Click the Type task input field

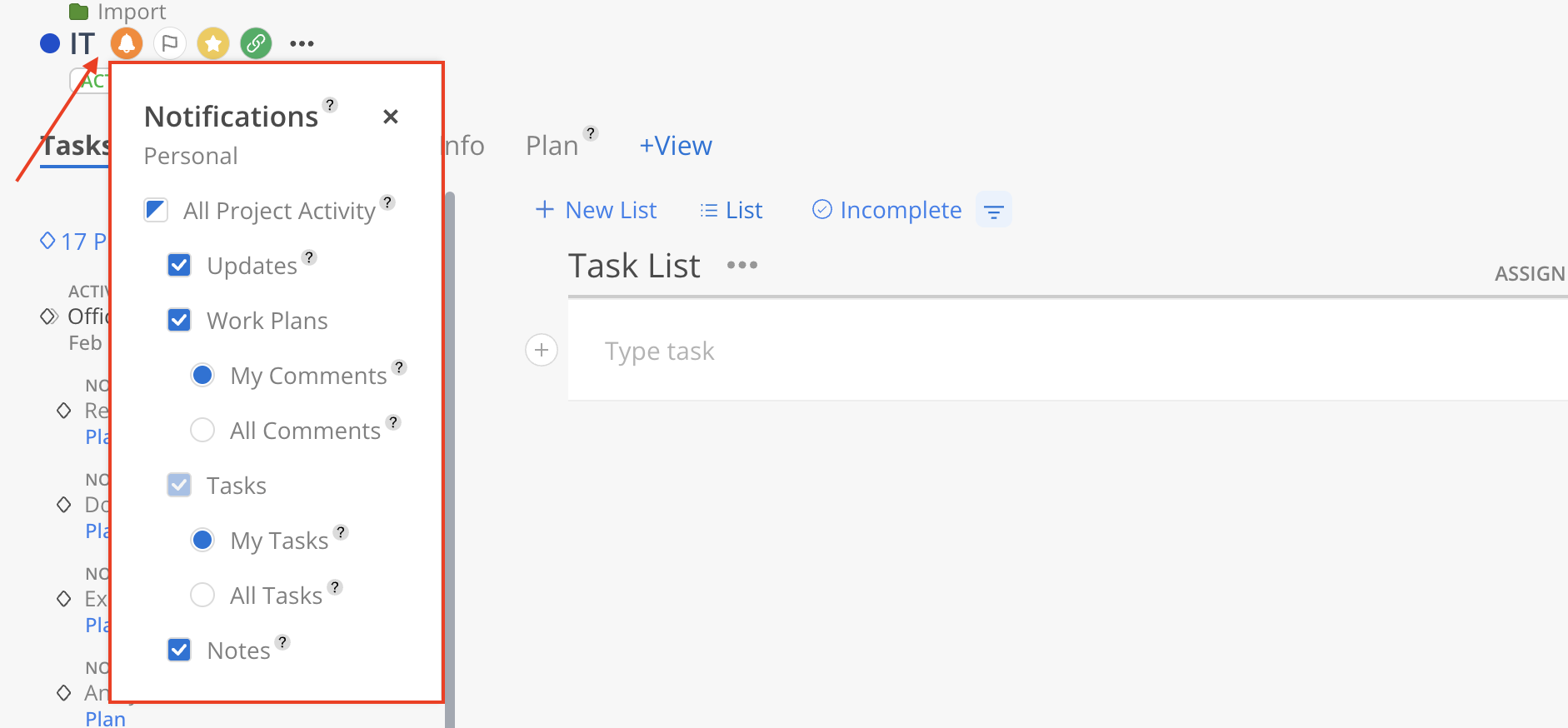tap(833, 351)
